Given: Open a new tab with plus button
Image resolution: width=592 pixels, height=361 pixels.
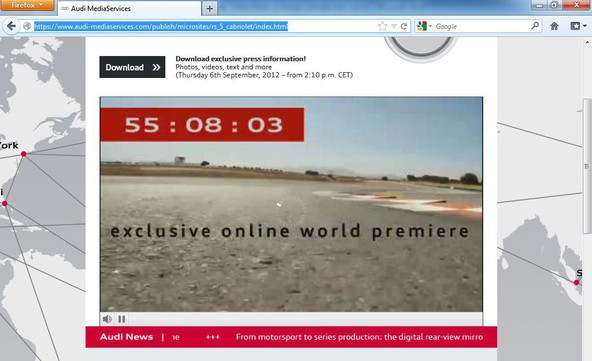Looking at the screenshot, I should click(x=210, y=8).
